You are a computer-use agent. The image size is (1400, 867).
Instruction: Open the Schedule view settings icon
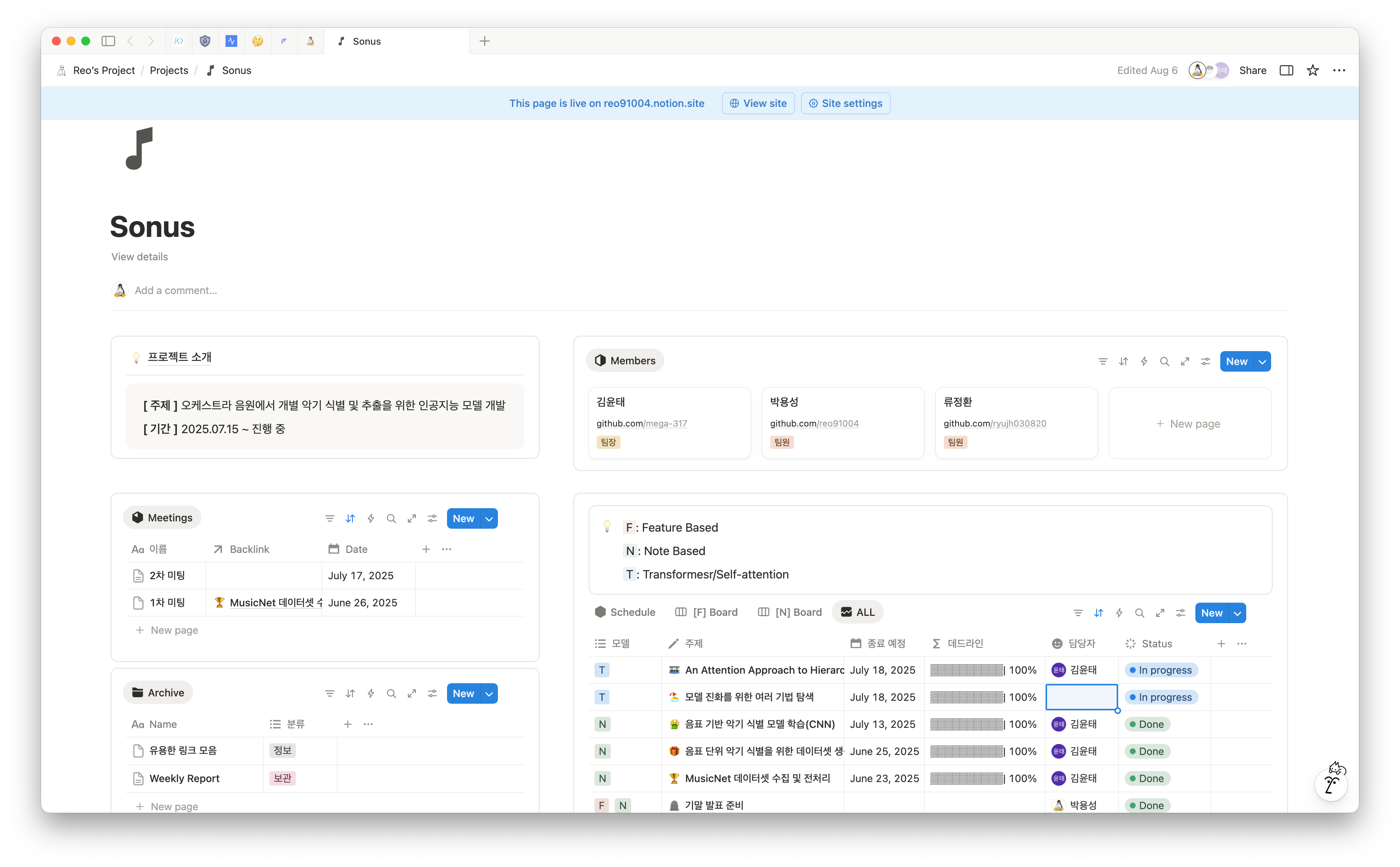[x=1180, y=613]
